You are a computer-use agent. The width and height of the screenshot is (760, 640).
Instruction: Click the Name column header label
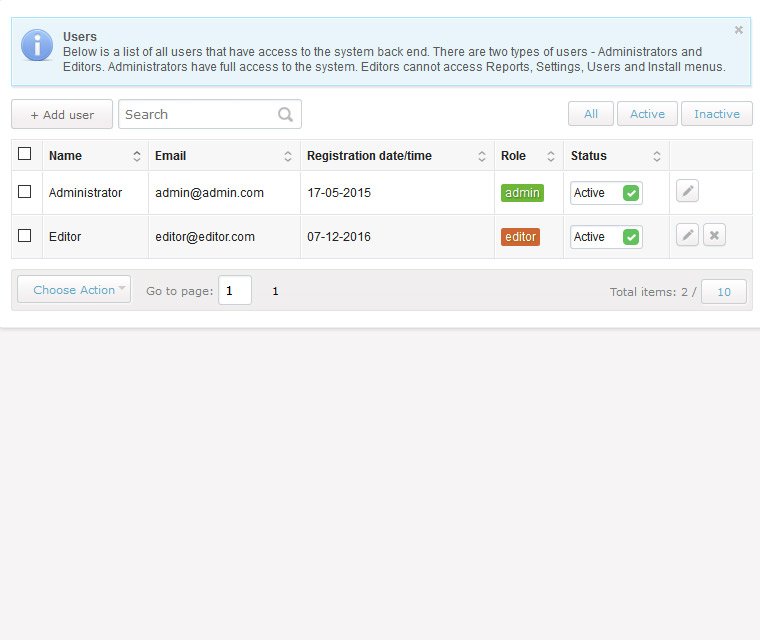click(x=65, y=156)
